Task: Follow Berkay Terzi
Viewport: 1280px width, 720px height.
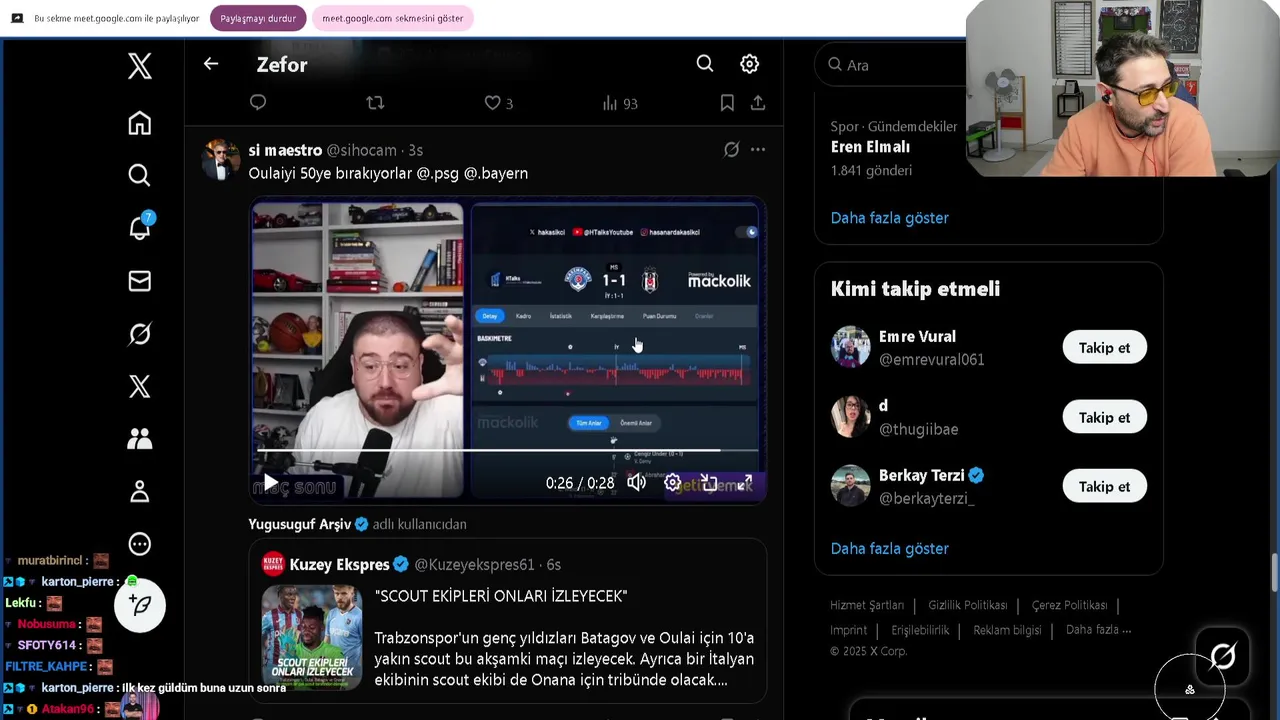Action: pos(1104,486)
